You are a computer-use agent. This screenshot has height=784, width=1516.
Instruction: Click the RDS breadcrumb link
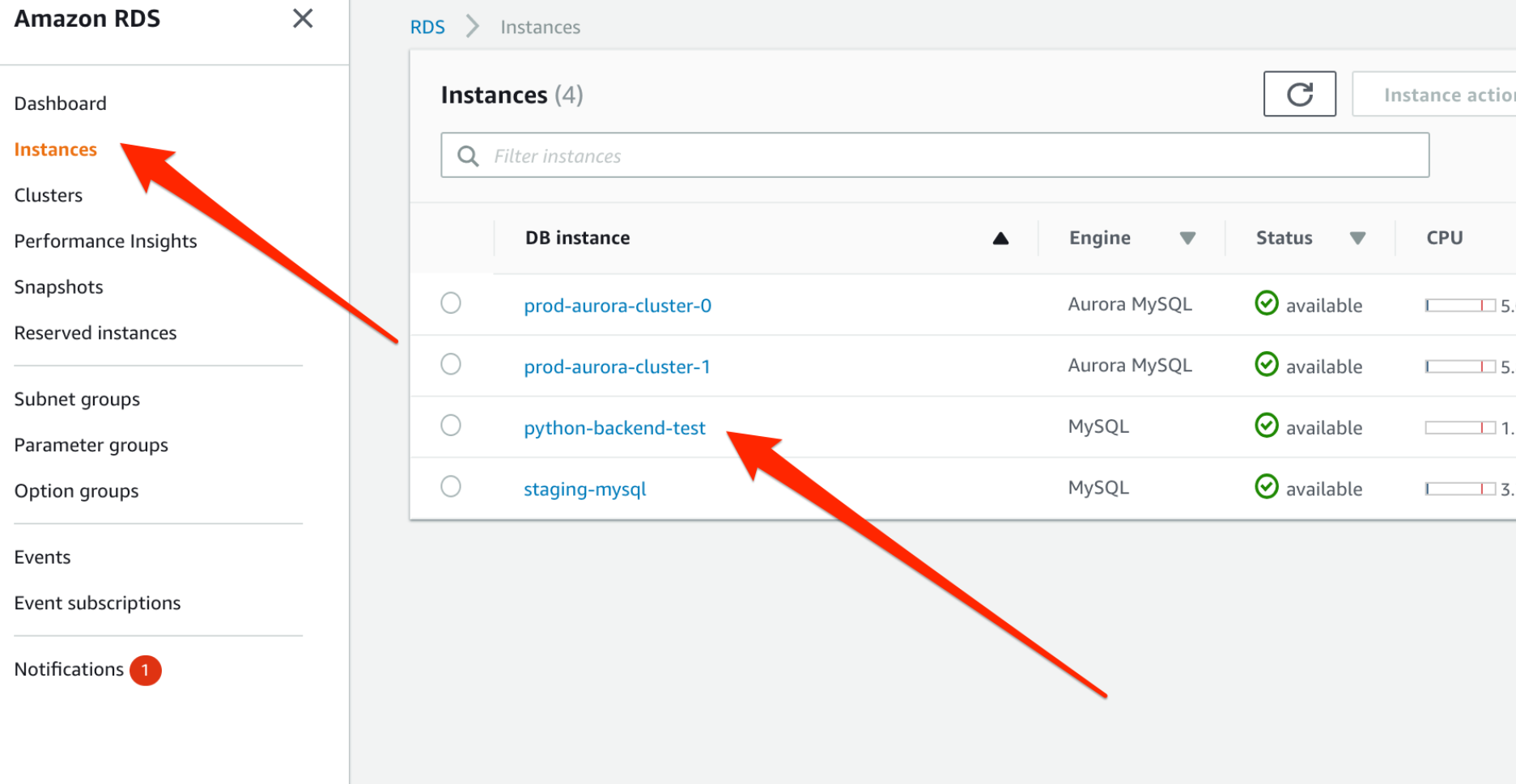pos(427,28)
